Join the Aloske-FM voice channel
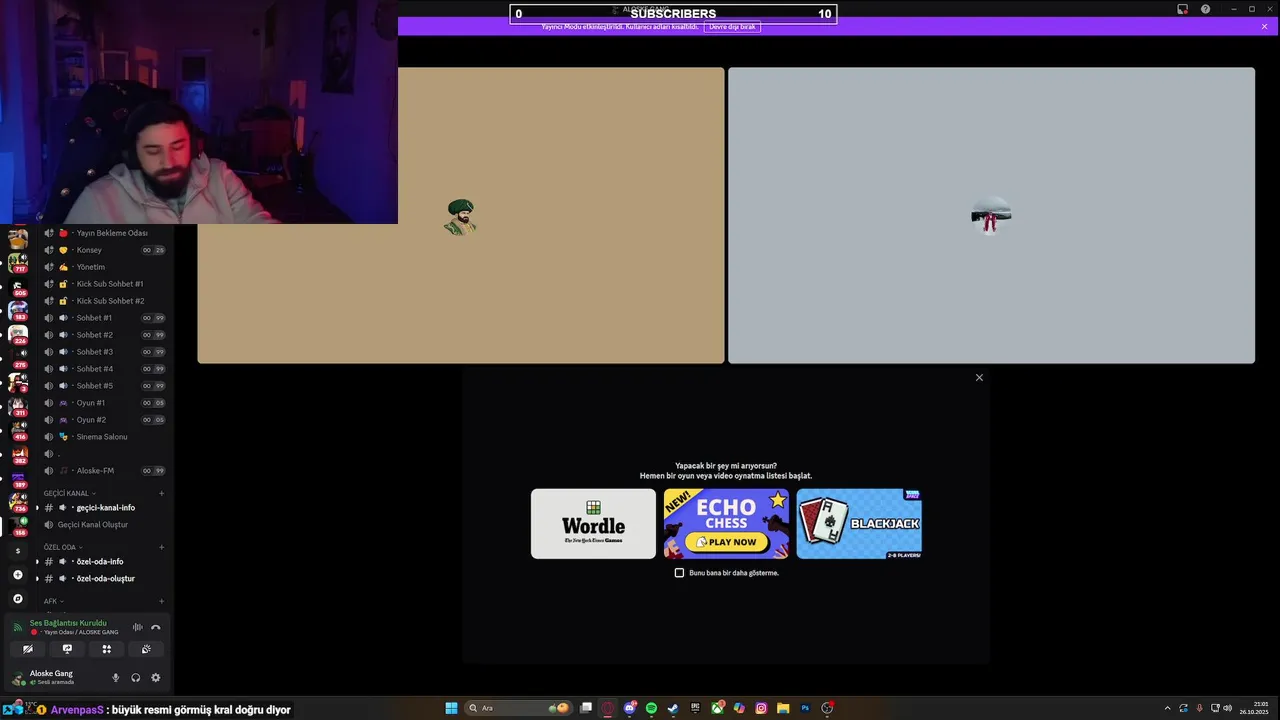Viewport: 1280px width, 720px height. pos(104,471)
